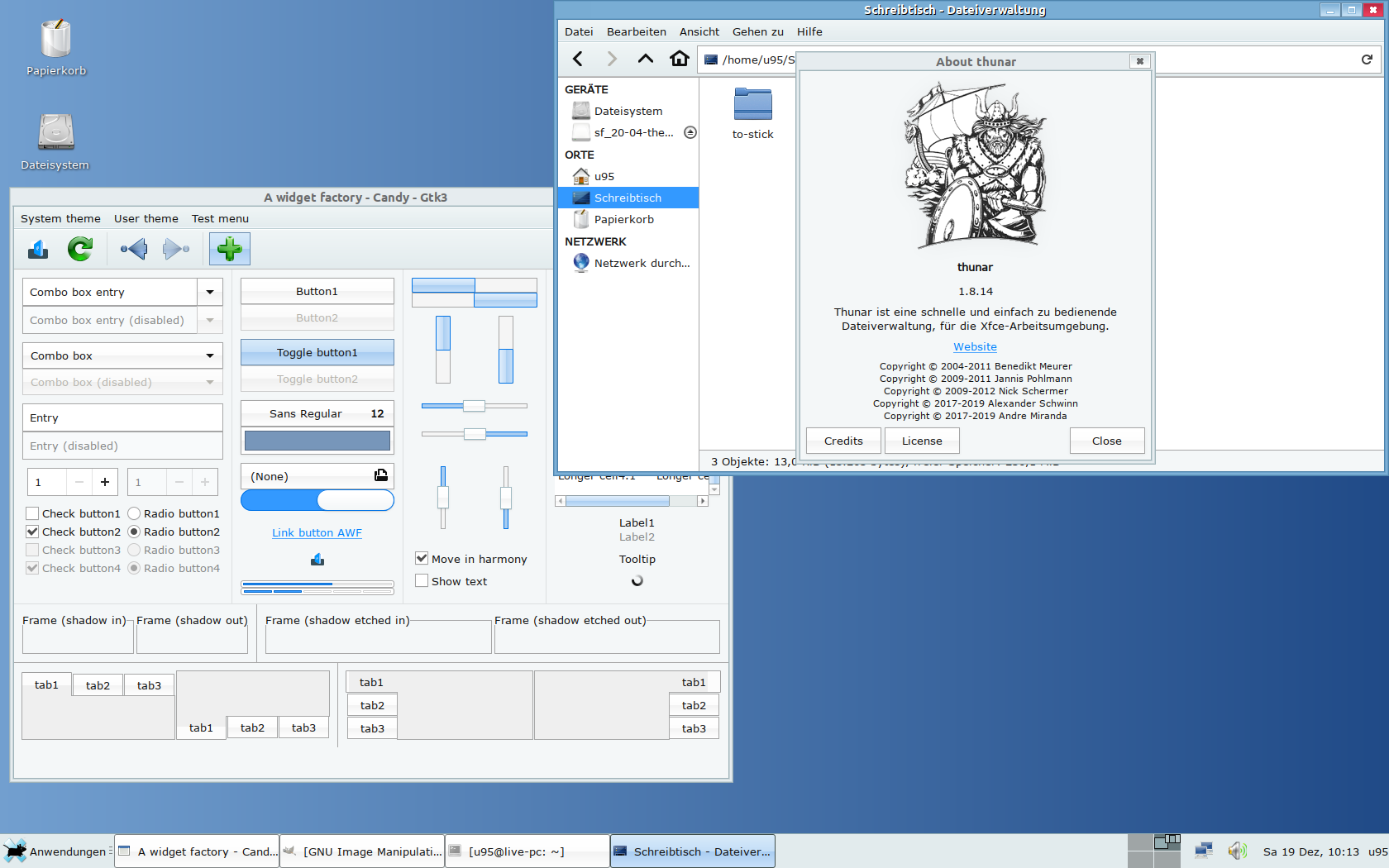The width and height of the screenshot is (1389, 868).
Task: Click the greyed forward arrow toolbar icon
Action: coord(176,249)
